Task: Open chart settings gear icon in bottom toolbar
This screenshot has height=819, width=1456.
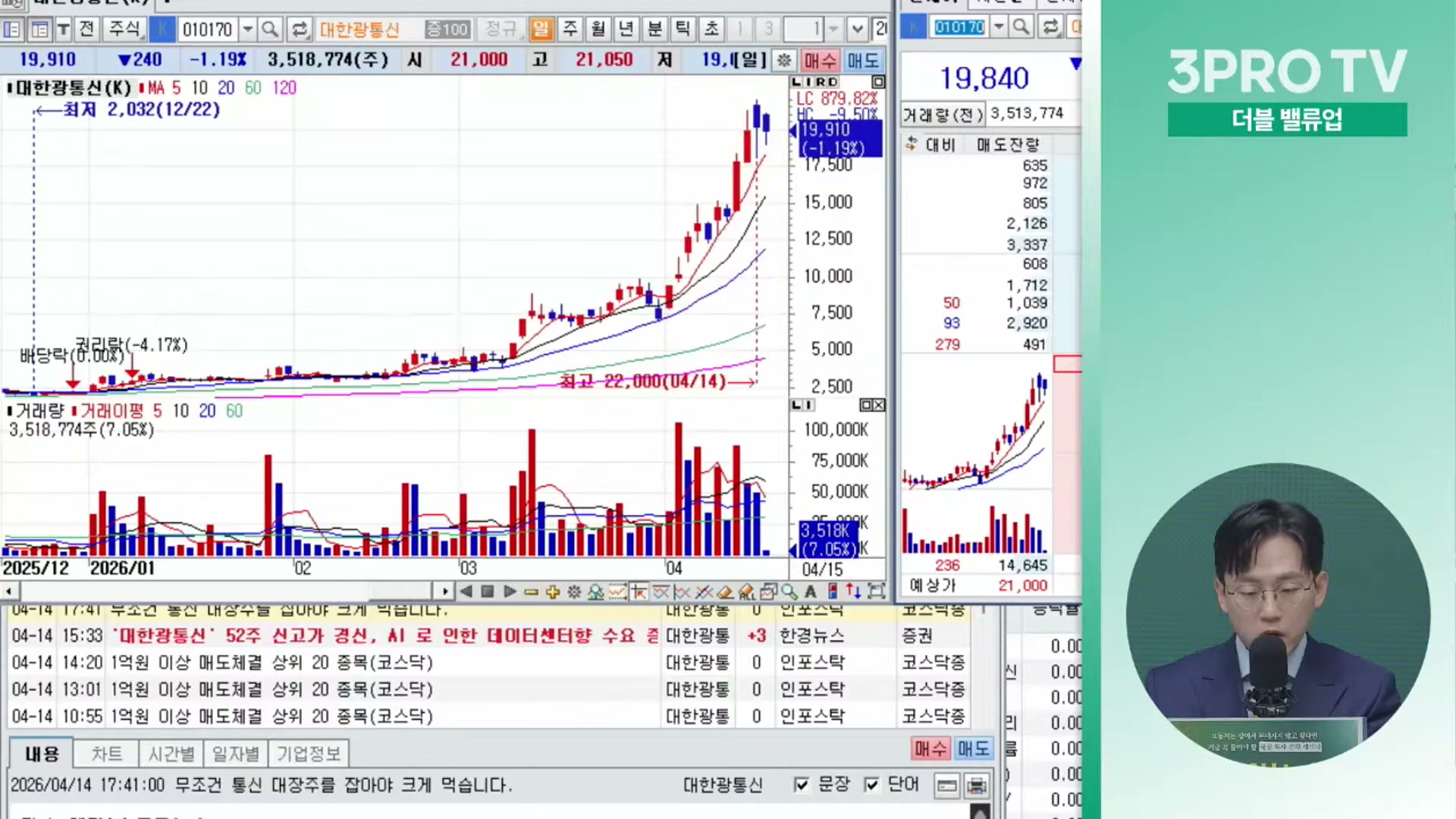Action: coord(574,592)
